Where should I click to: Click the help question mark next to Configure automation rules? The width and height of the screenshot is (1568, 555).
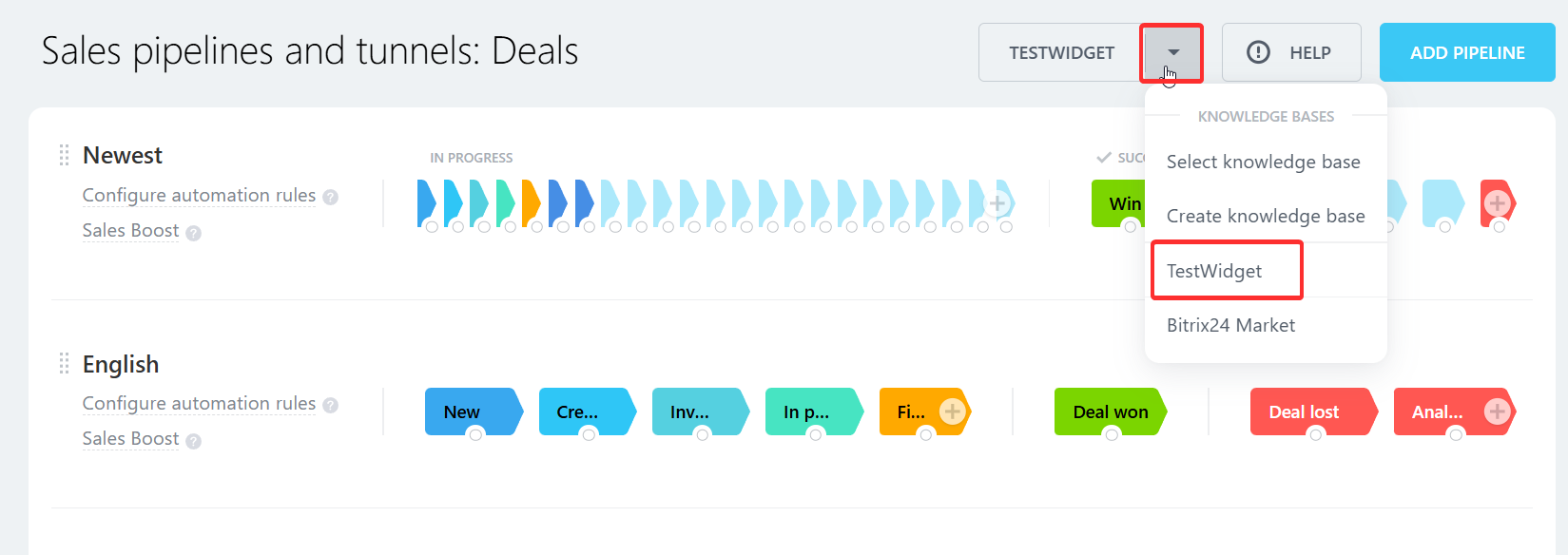tap(330, 197)
